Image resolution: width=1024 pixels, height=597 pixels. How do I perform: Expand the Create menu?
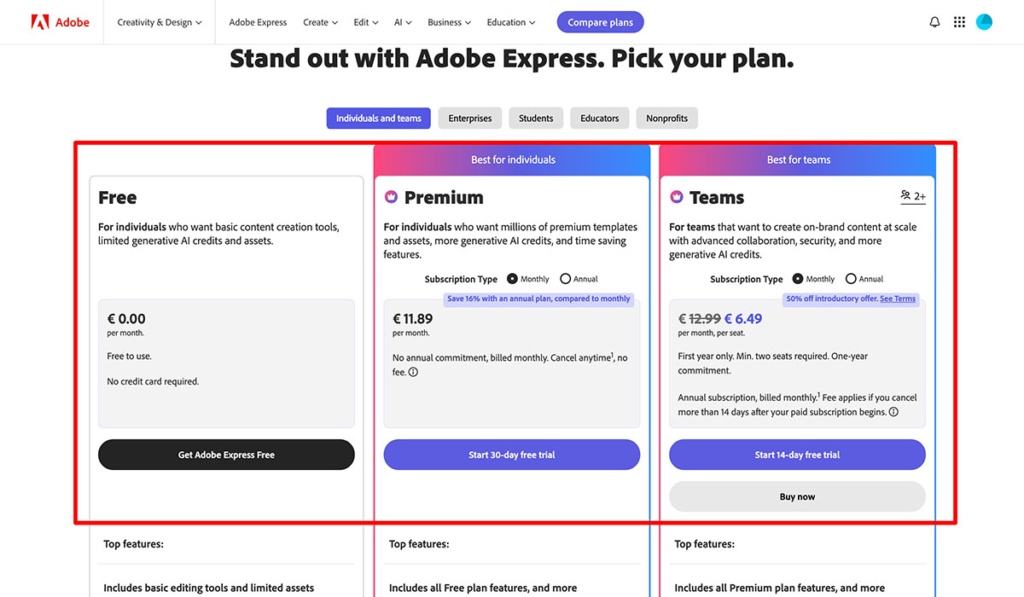point(320,21)
